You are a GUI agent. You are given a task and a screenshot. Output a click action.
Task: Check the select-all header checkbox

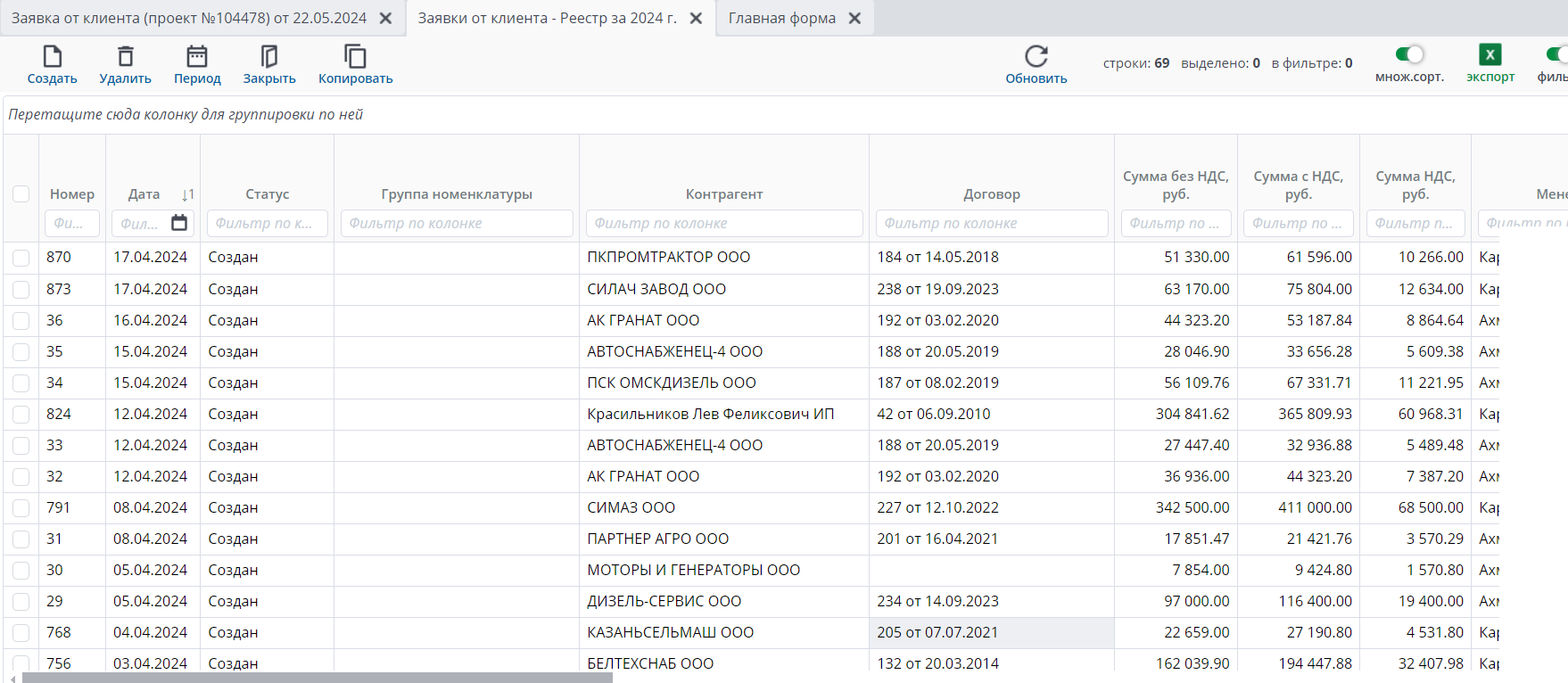[x=21, y=194]
